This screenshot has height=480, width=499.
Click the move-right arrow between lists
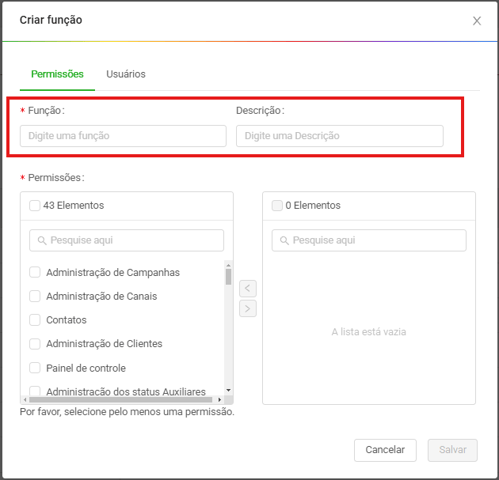[248, 309]
